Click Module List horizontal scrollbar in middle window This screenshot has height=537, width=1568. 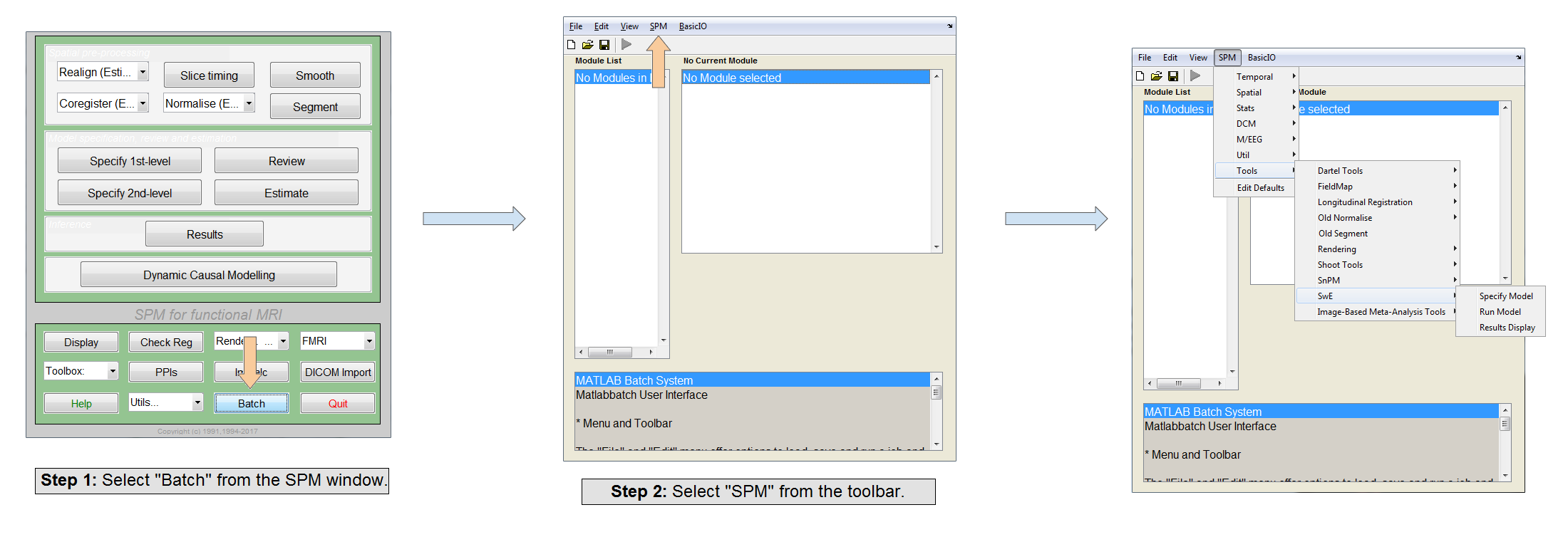[617, 352]
